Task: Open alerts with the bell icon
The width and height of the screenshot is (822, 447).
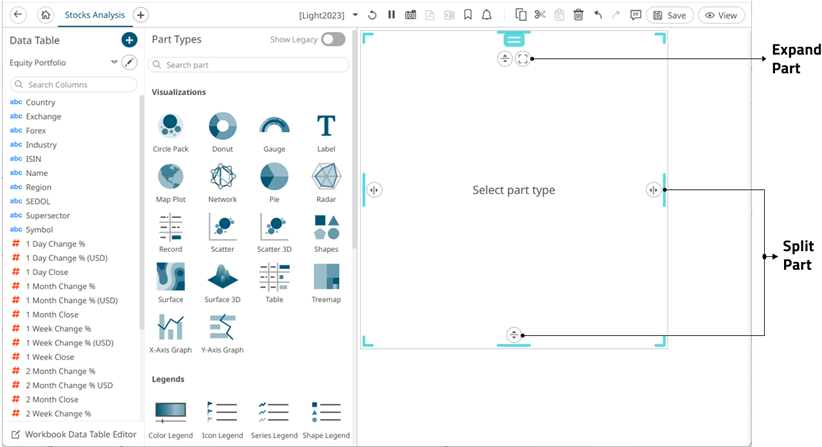Action: (486, 15)
